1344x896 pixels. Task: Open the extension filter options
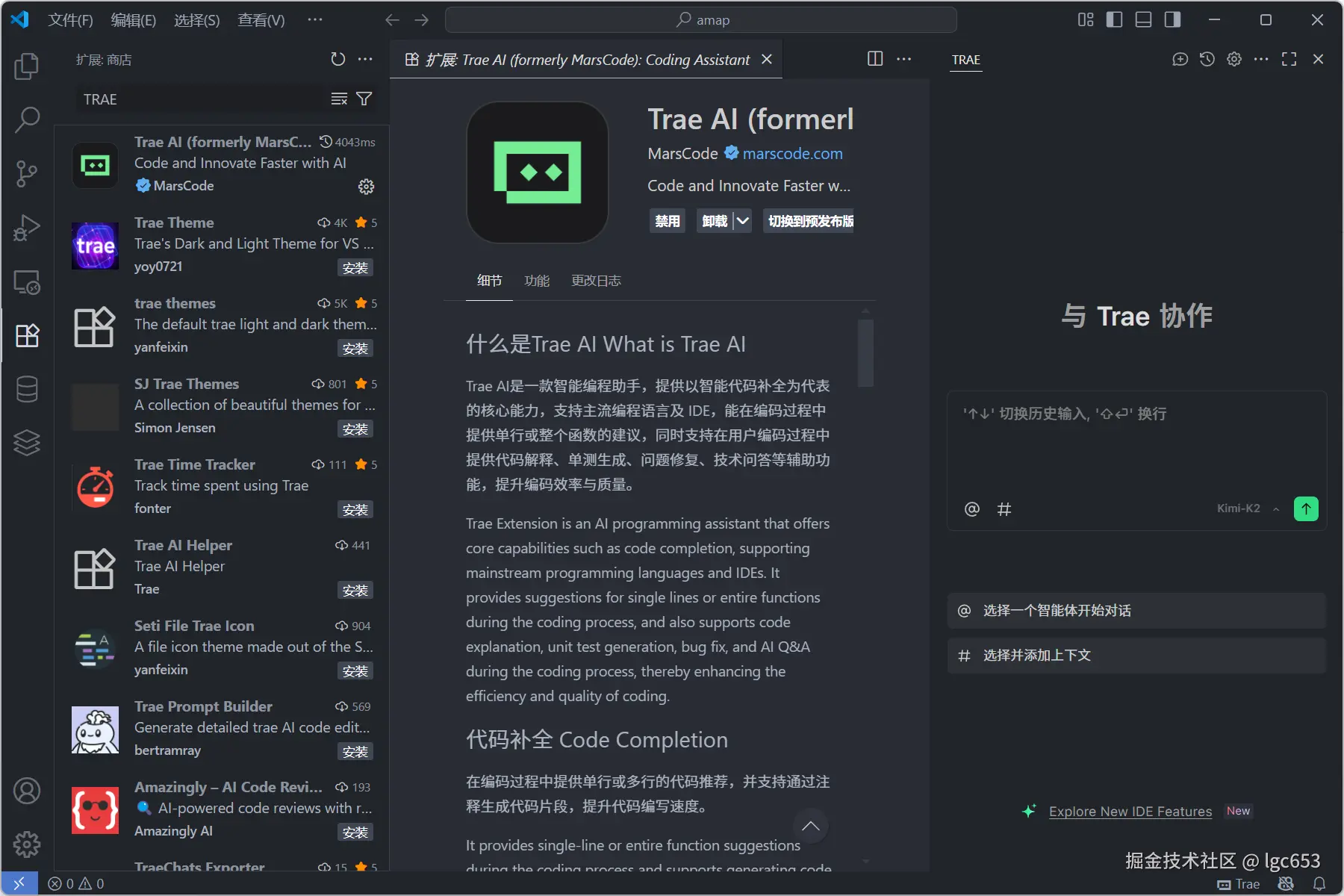364,99
